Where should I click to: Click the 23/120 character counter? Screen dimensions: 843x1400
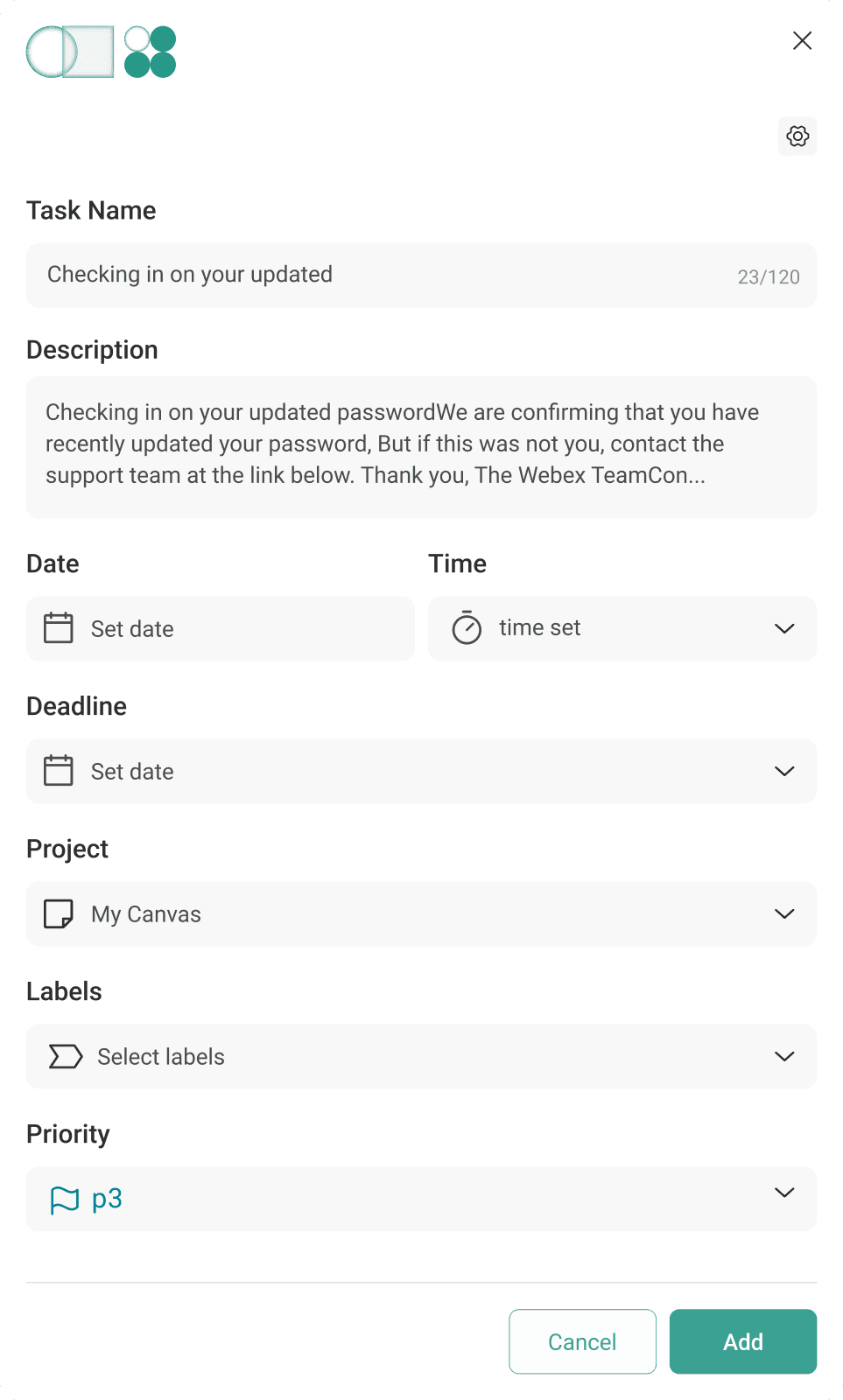pyautogui.click(x=769, y=277)
